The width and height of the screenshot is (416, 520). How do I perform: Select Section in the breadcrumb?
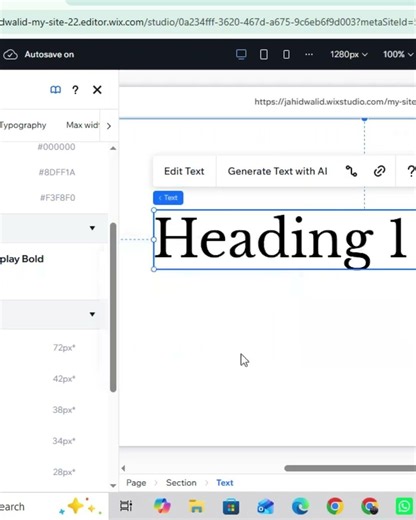coord(181,483)
